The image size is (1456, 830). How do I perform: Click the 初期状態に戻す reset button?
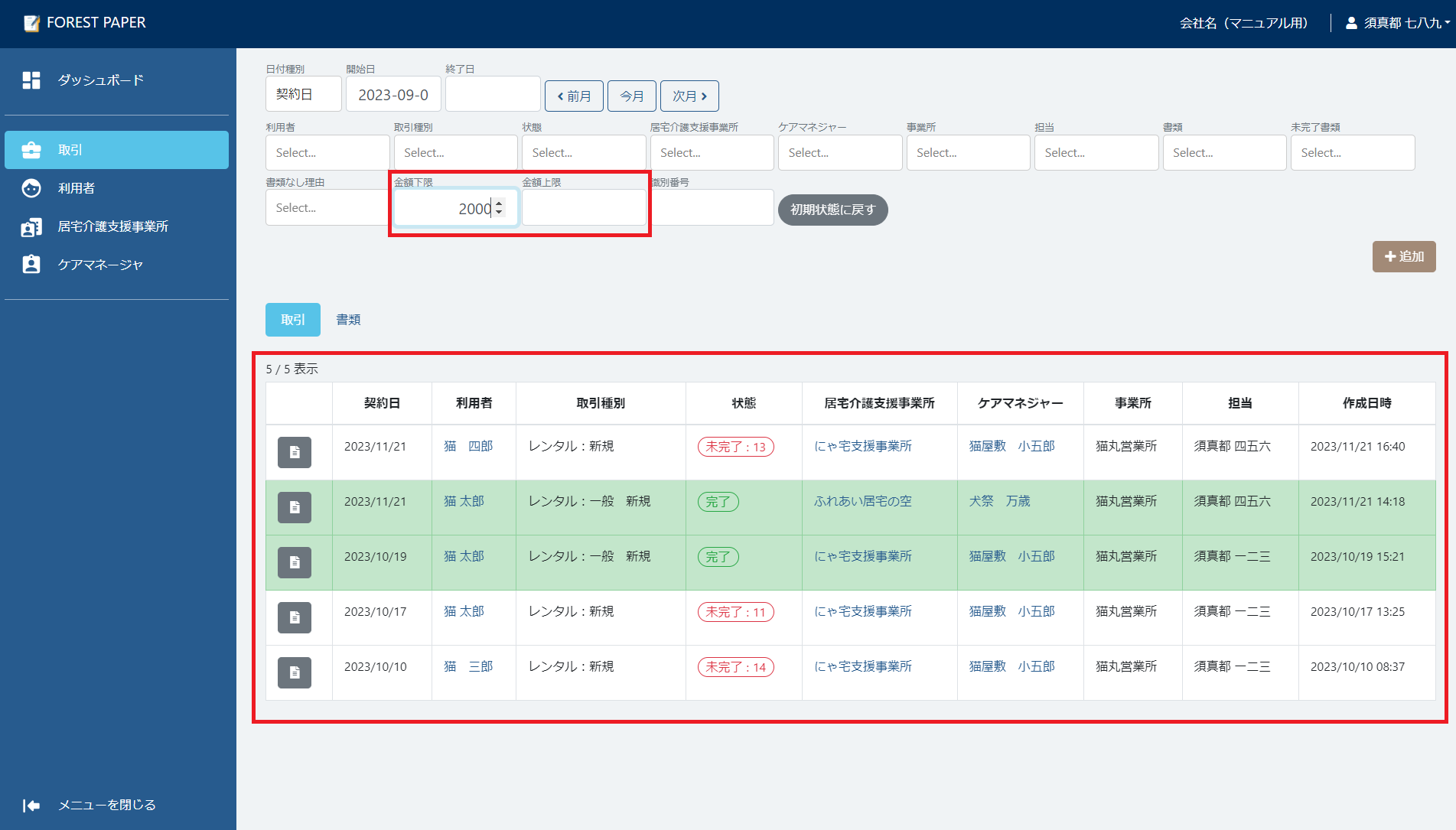[x=832, y=210]
